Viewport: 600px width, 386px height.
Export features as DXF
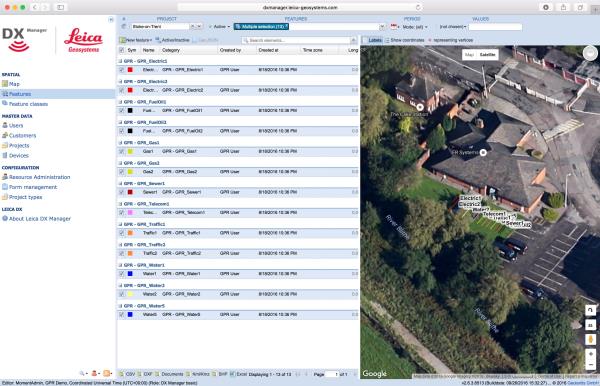pyautogui.click(x=145, y=374)
